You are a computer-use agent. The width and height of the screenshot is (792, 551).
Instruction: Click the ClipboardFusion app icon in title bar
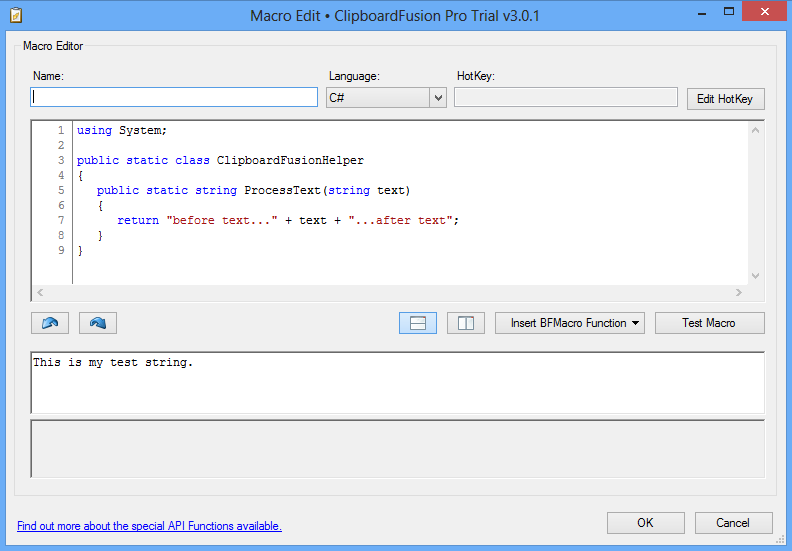(16, 15)
